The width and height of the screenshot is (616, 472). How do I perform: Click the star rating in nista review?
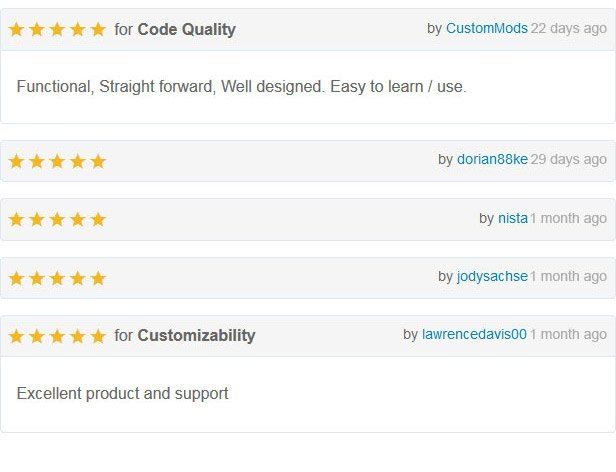57,219
